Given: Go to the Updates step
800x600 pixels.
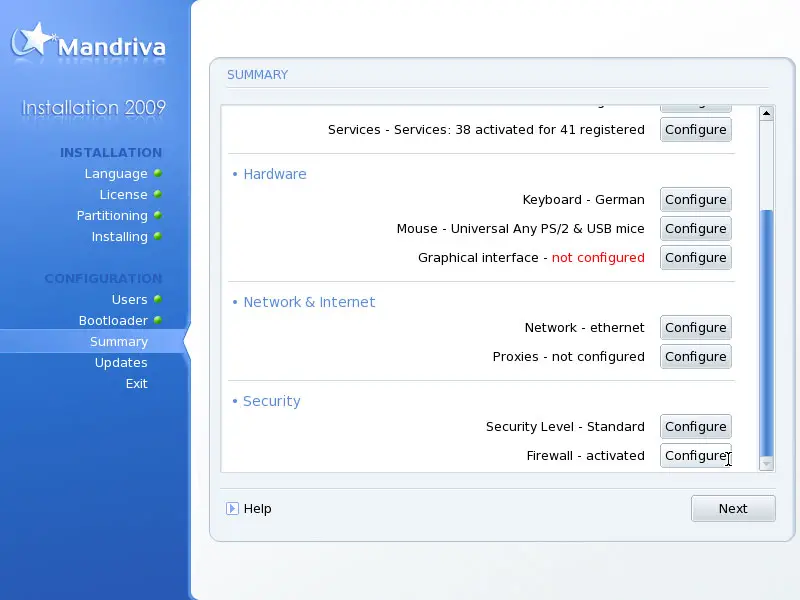Looking at the screenshot, I should pyautogui.click(x=121, y=362).
